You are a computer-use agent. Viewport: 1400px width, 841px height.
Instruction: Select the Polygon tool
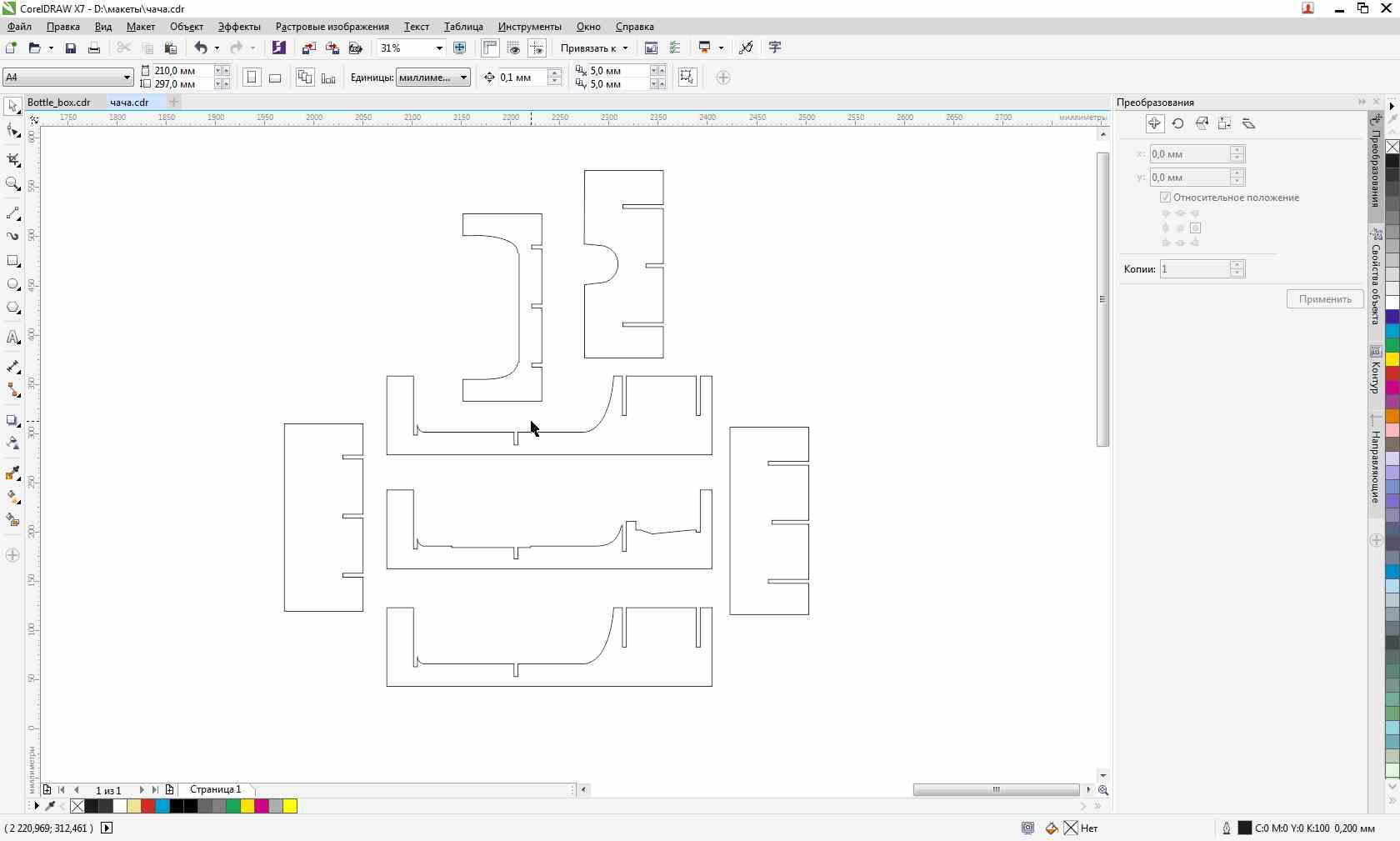(12, 308)
